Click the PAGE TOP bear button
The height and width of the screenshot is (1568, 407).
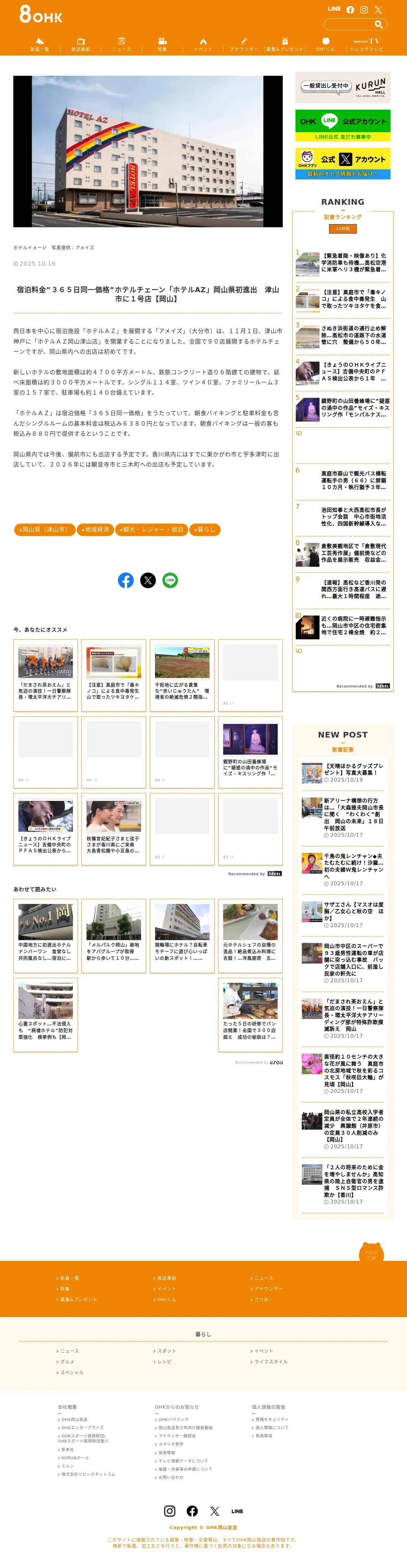371,1252
